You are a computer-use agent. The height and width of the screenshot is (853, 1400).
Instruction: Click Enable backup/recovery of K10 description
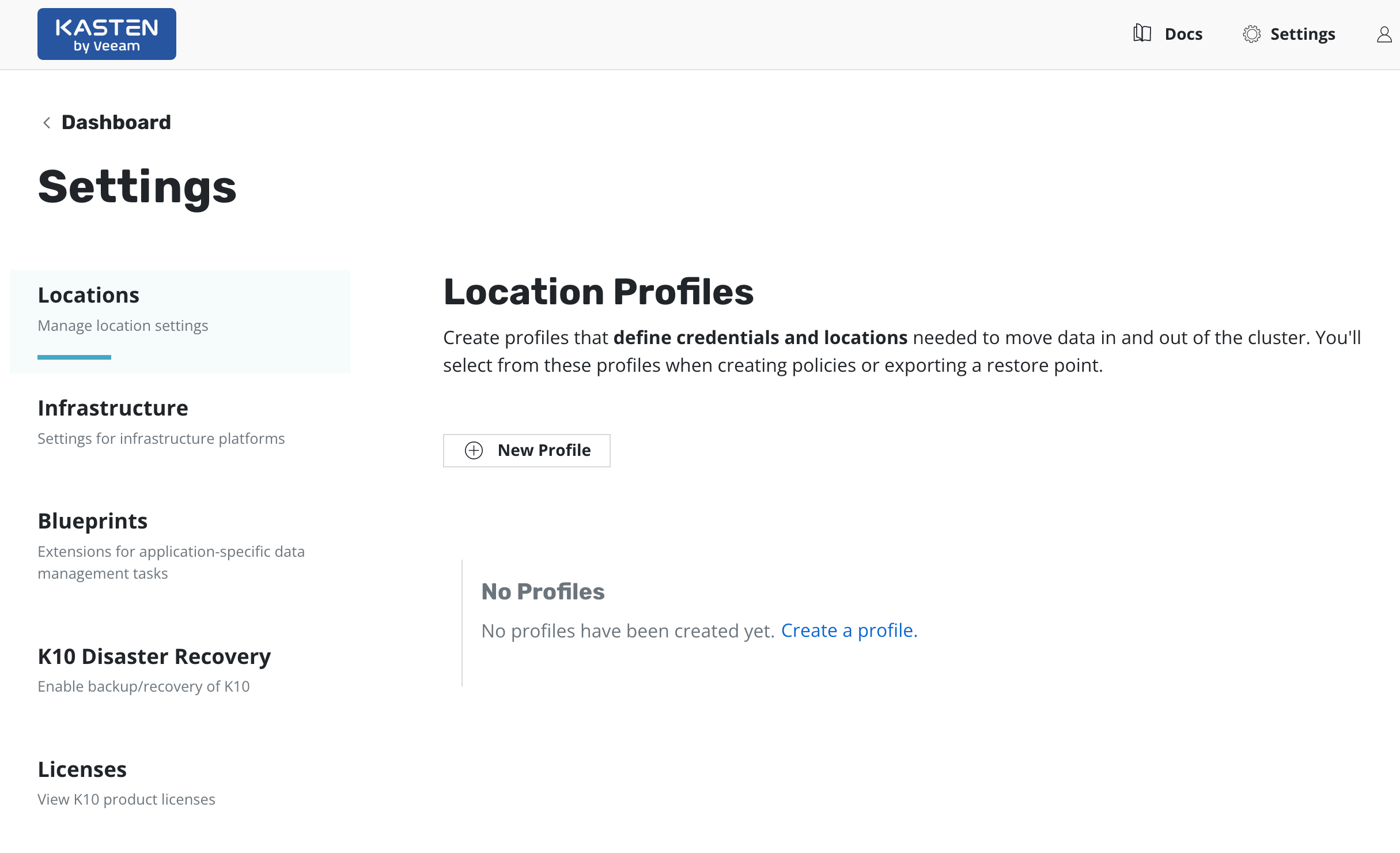144,686
